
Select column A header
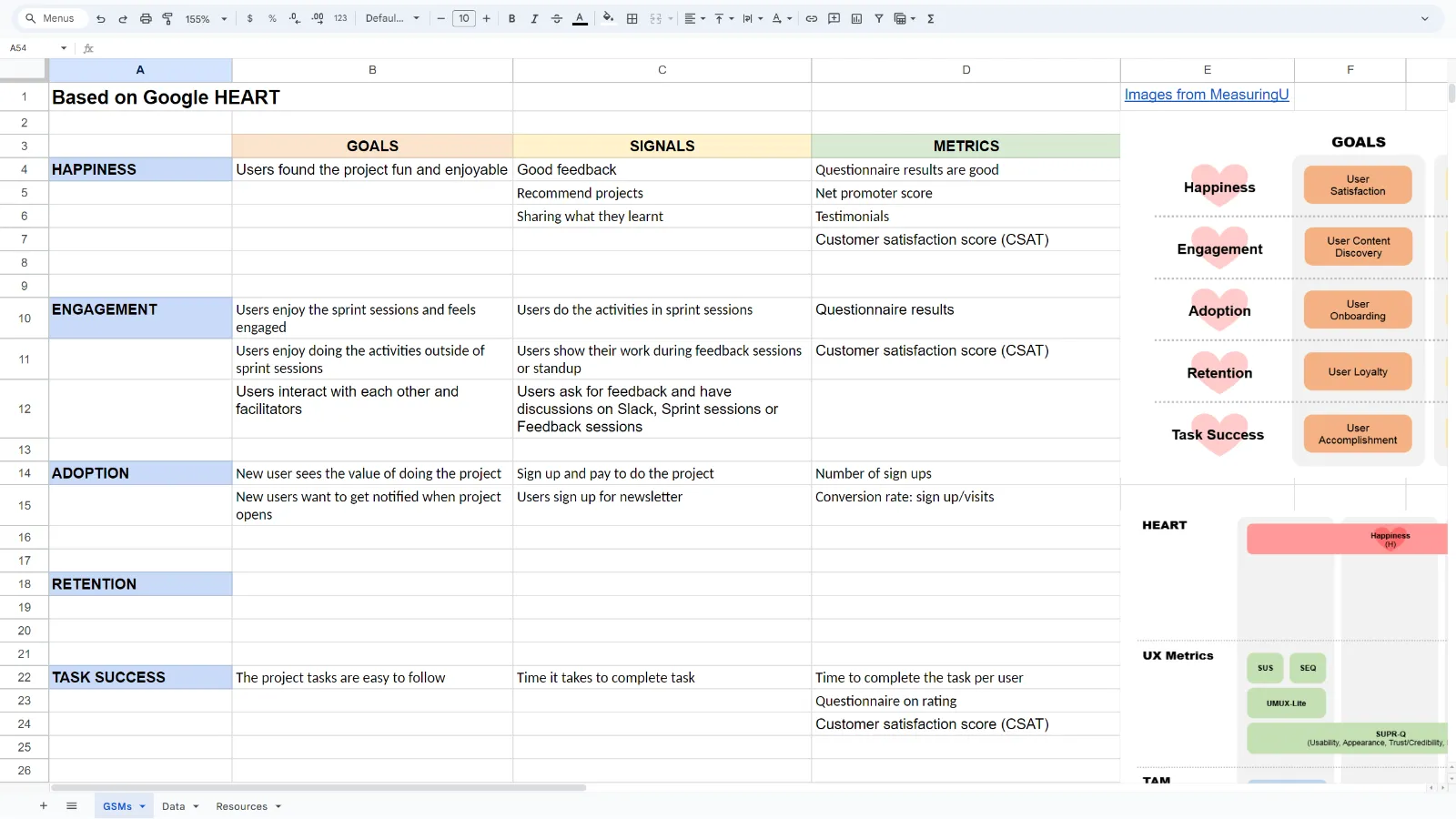click(x=140, y=70)
